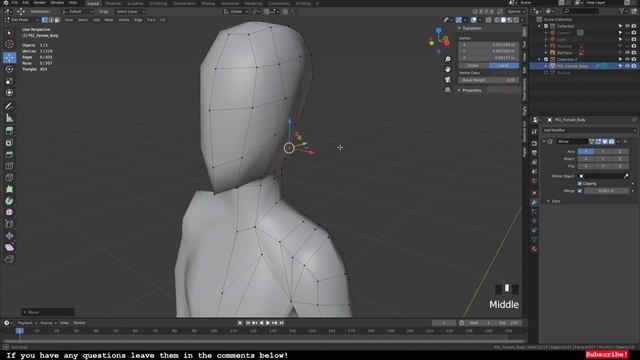Image resolution: width=640 pixels, height=360 pixels.
Task: Open the Edit Mode dropdown
Action: tap(22, 20)
